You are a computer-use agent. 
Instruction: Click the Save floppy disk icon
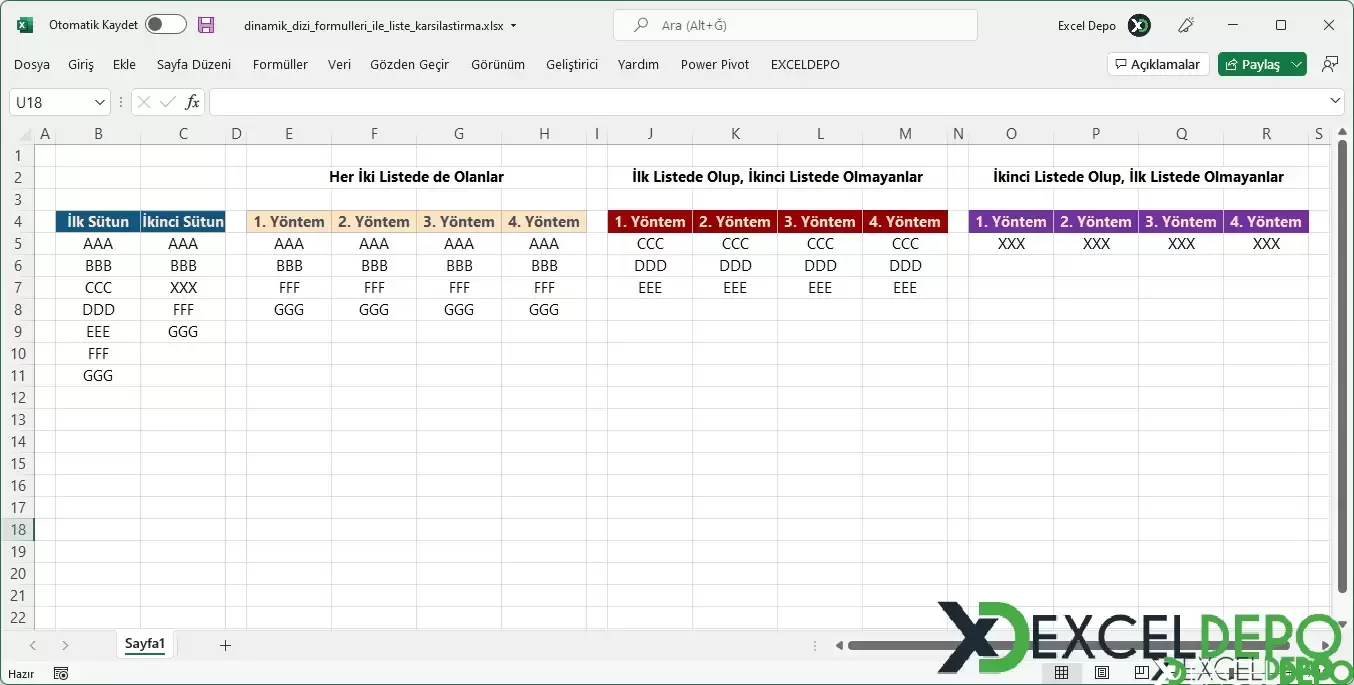[x=206, y=25]
